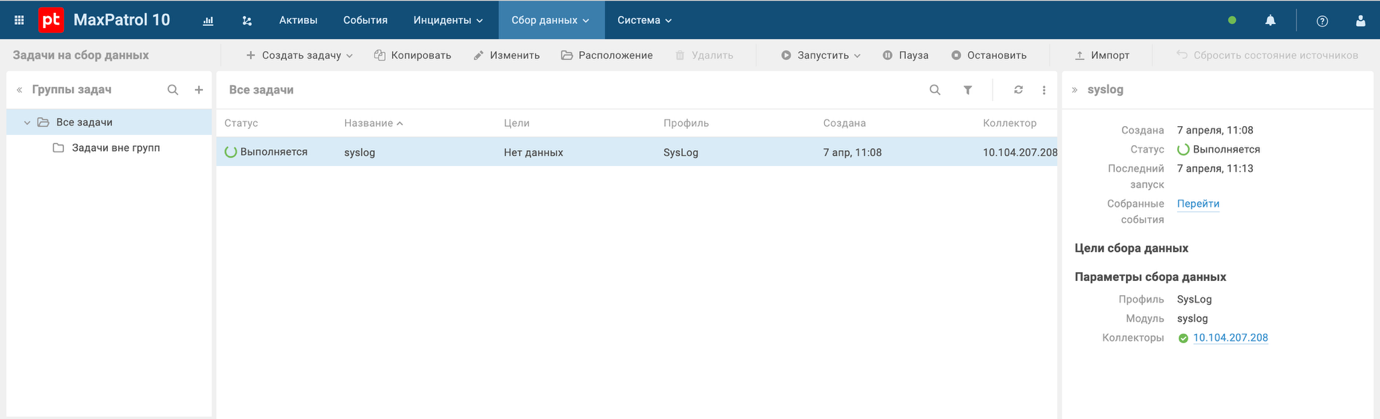Viewport: 1380px width, 419px height.
Task: Click the MaxPatrol pt logo
Action: (x=51, y=20)
